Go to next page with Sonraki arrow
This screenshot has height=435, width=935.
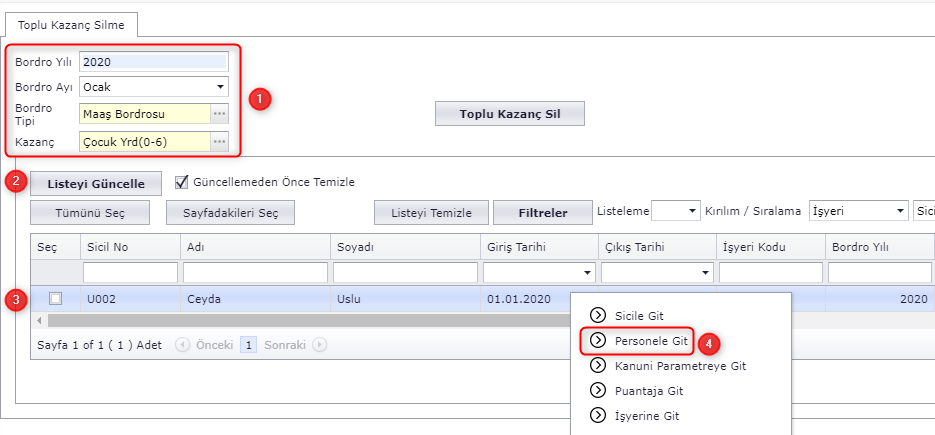[319, 345]
